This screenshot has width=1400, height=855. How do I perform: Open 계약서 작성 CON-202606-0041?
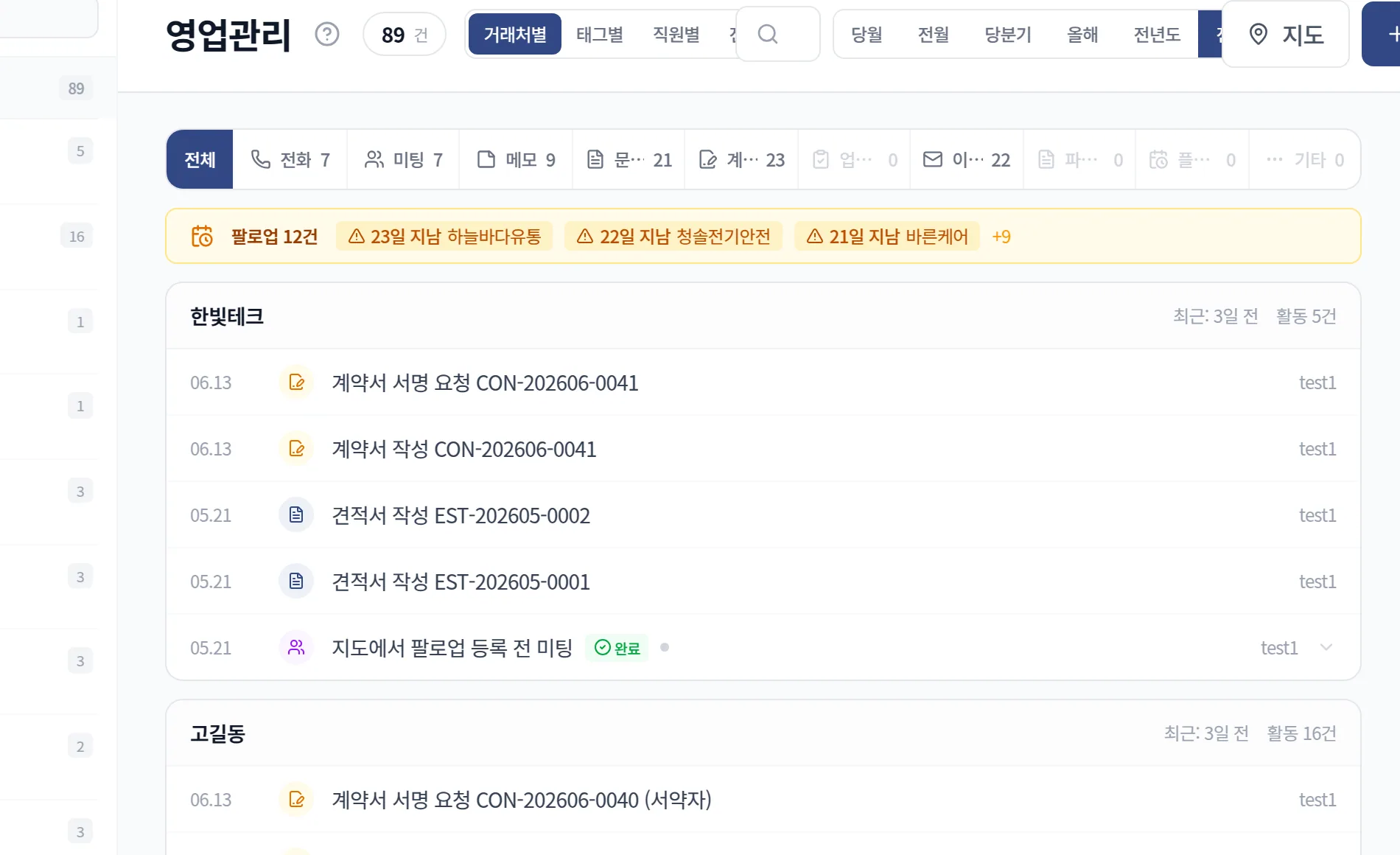tap(763, 449)
